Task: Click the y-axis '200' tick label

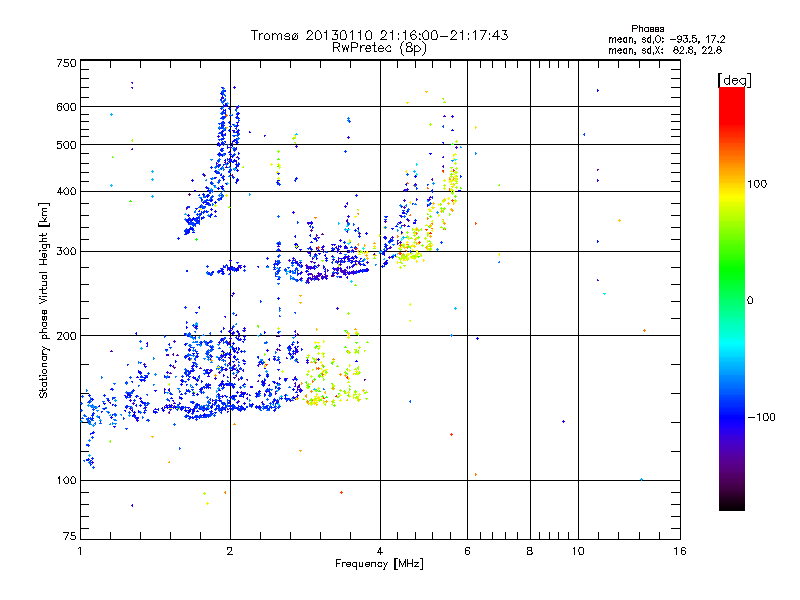Action: pos(66,336)
